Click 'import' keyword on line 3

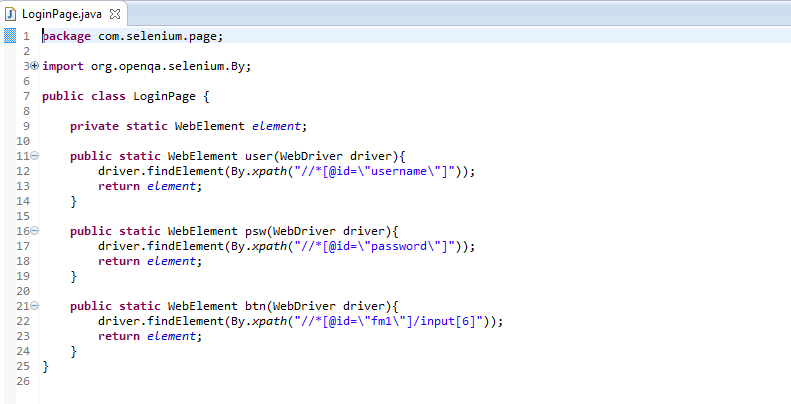[63, 67]
